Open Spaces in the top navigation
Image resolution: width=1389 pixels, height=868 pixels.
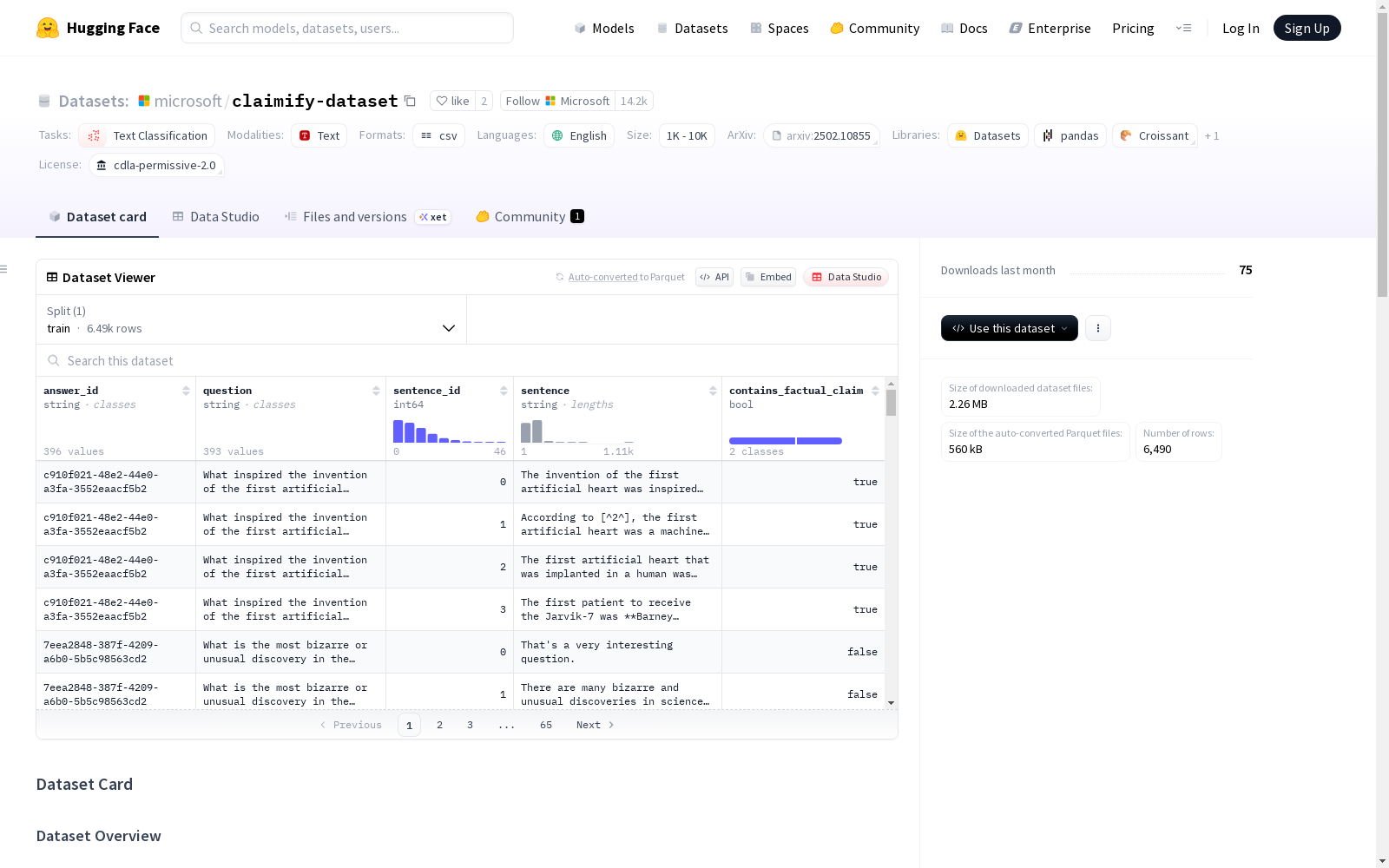point(779,28)
